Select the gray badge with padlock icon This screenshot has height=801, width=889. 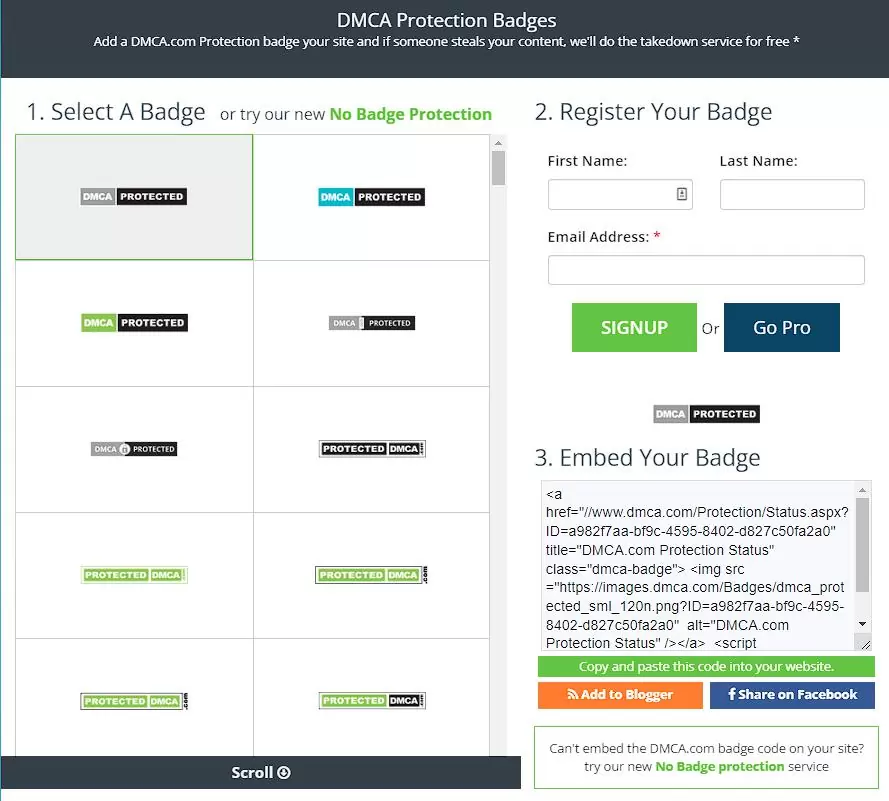coord(134,449)
